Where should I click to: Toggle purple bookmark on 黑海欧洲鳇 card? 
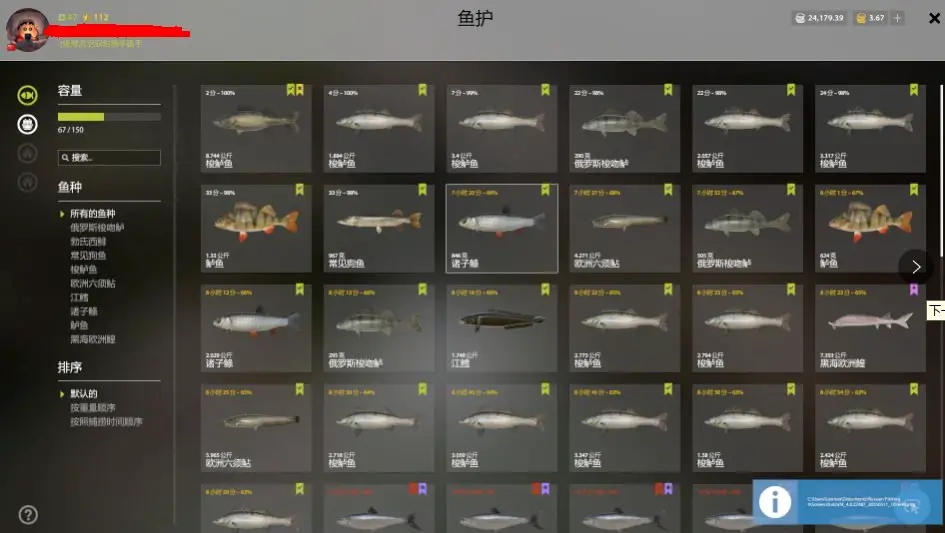914,289
